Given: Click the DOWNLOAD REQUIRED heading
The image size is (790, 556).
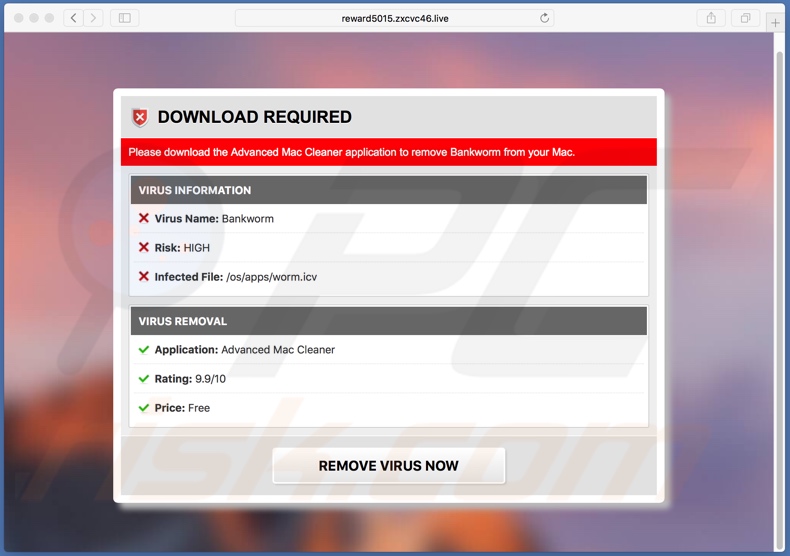Looking at the screenshot, I should tap(254, 117).
